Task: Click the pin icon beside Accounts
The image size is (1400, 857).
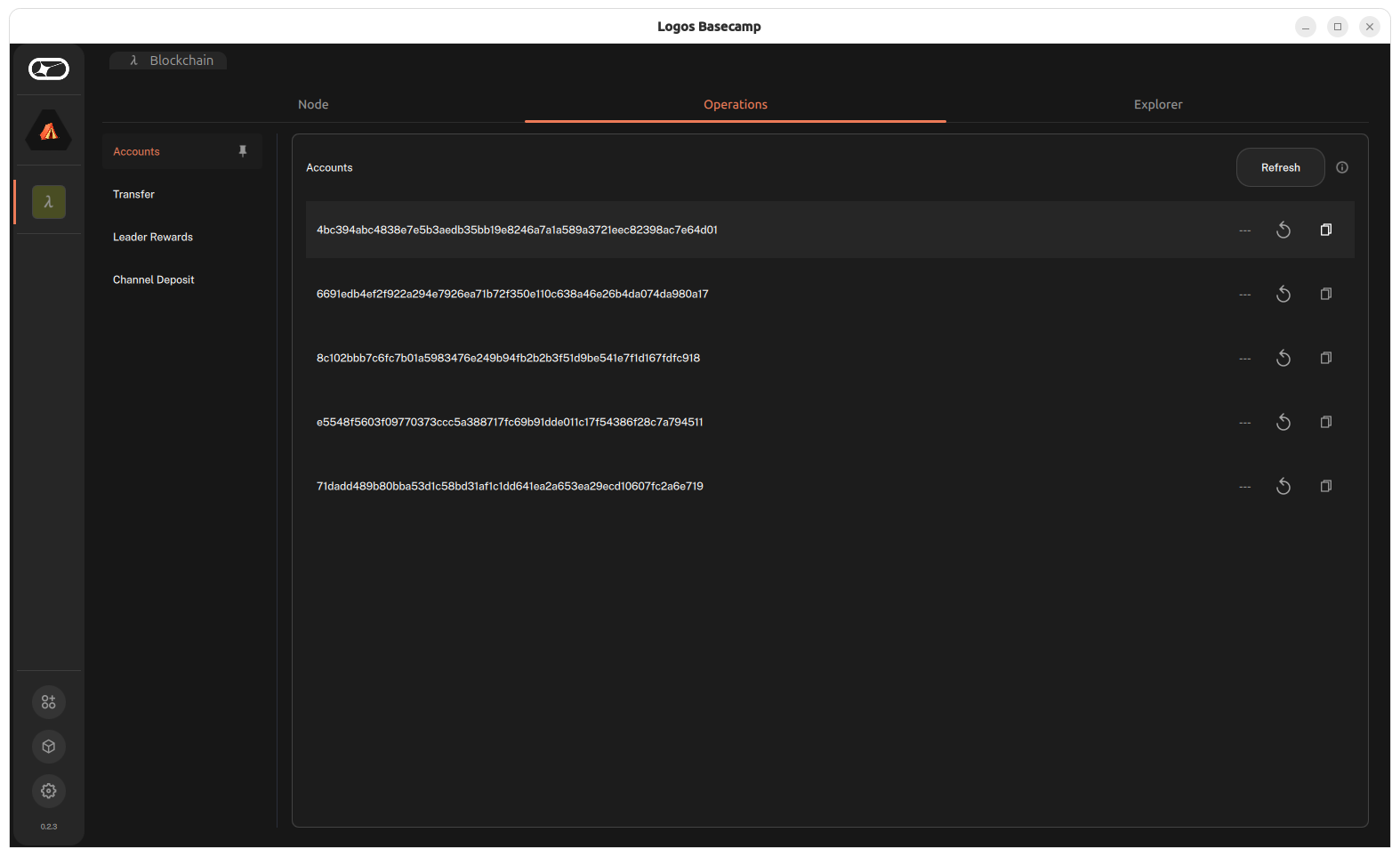Action: (x=243, y=151)
